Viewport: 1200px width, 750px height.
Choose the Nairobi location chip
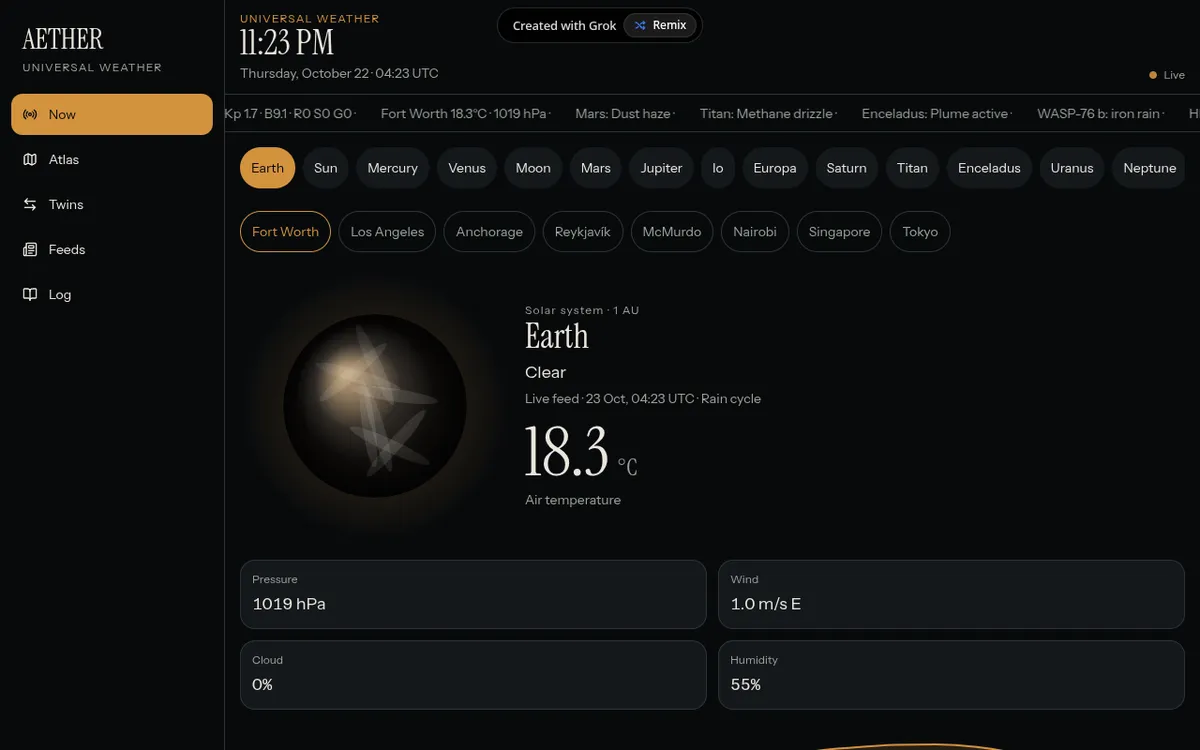tap(755, 232)
